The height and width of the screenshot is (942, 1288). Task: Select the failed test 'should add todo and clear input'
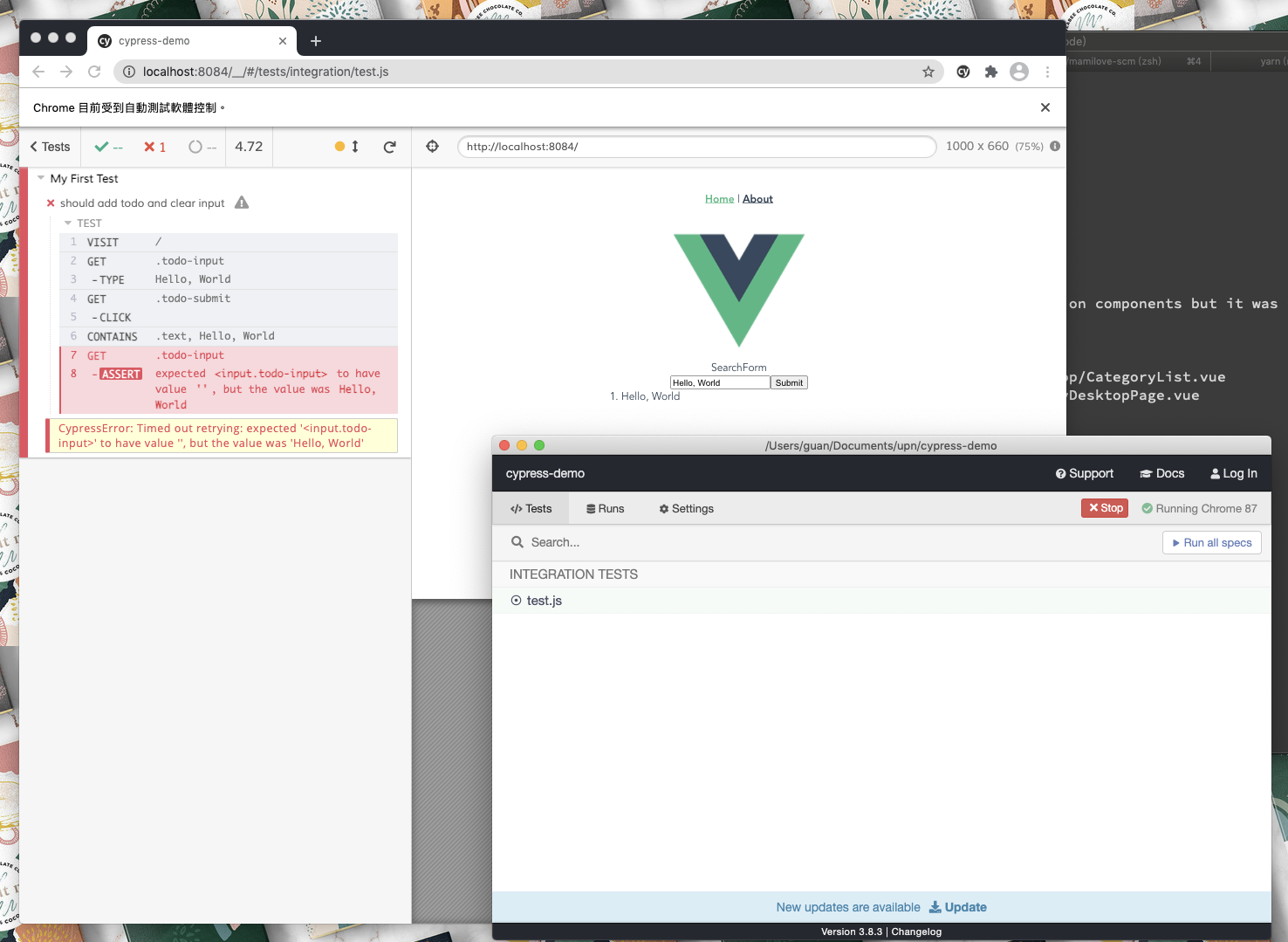(142, 203)
